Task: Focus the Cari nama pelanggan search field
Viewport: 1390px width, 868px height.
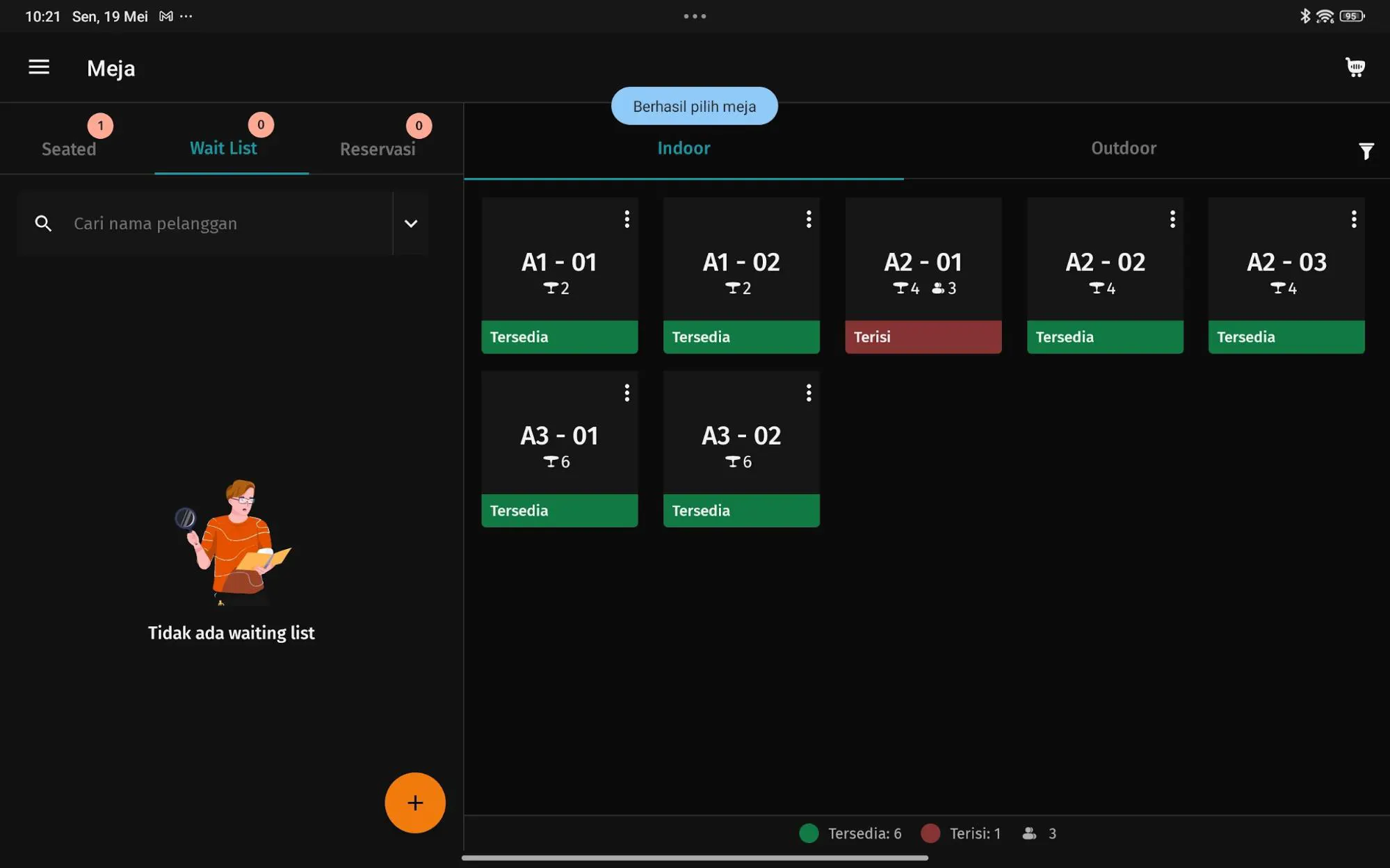Action: pos(205,223)
